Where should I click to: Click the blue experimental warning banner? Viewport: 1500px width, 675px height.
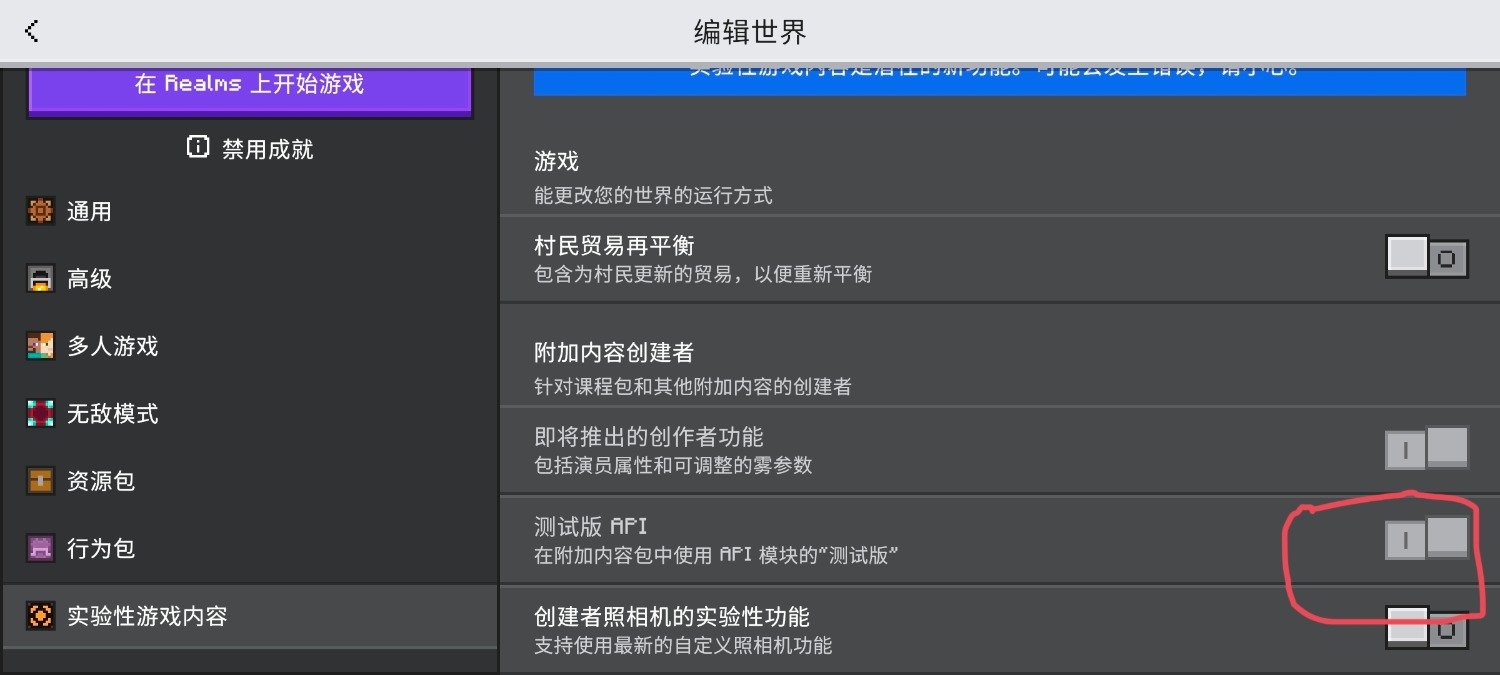1000,80
